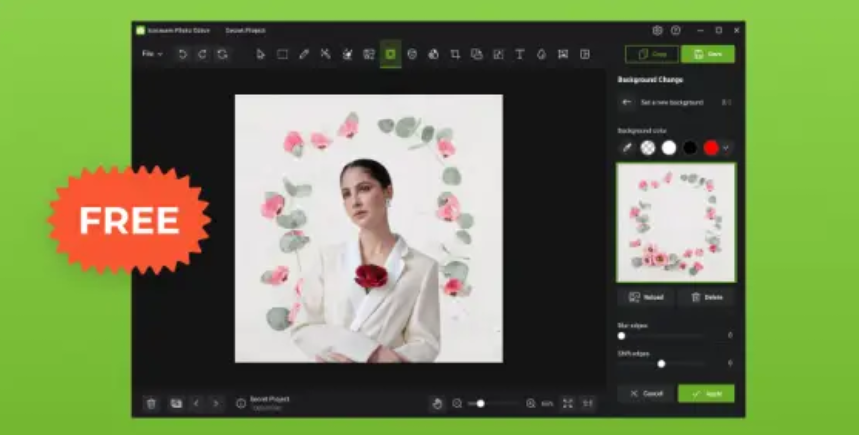
Task: Click the Copy button
Action: pyautogui.click(x=652, y=54)
